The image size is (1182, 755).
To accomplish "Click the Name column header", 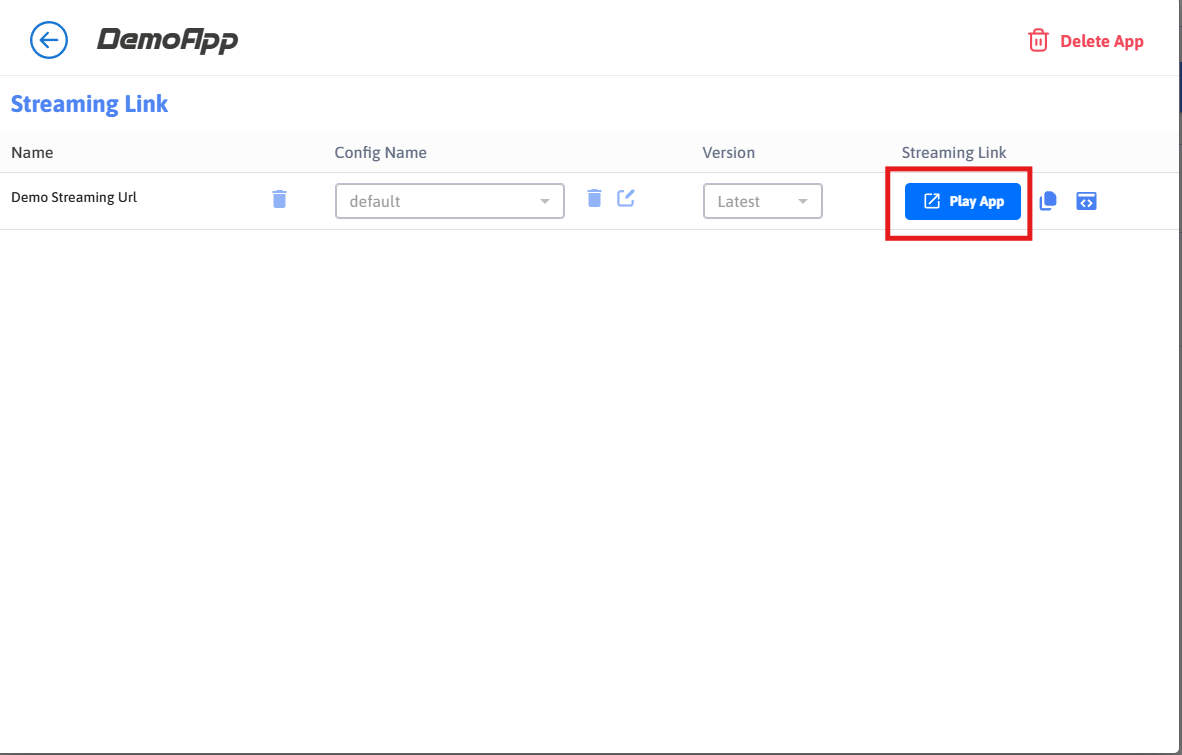I will click(32, 153).
